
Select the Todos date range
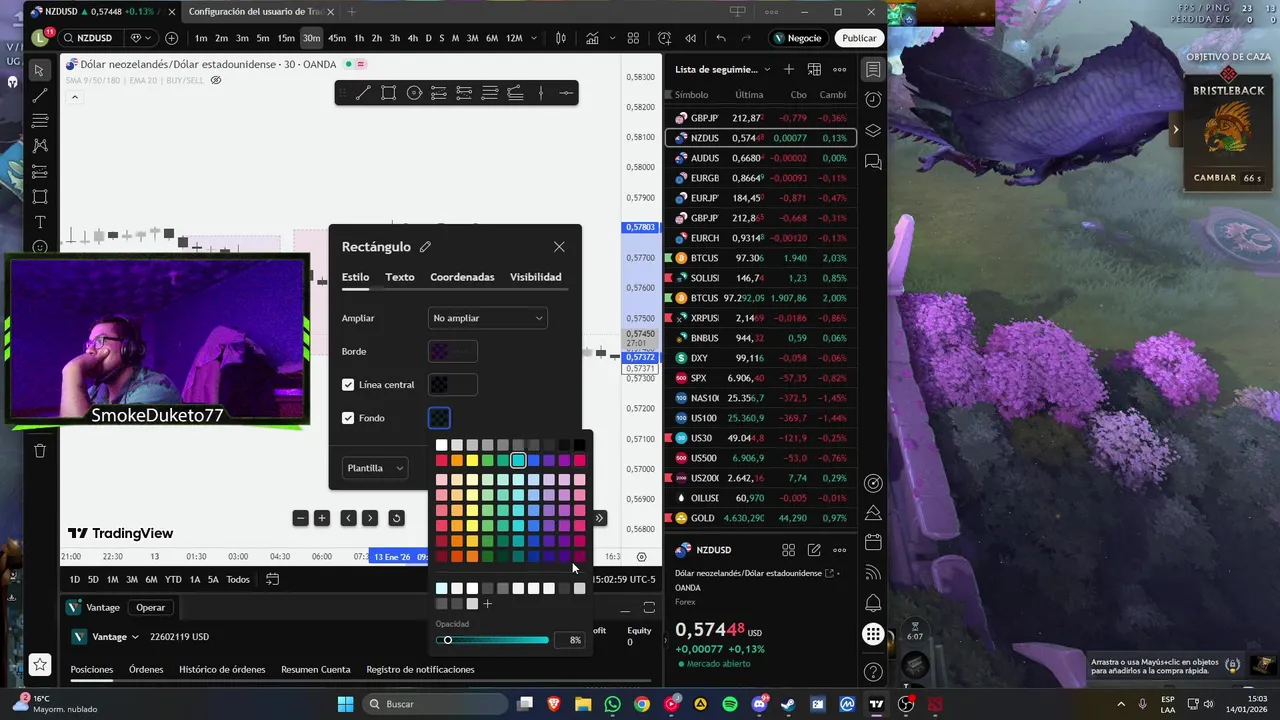(x=238, y=579)
